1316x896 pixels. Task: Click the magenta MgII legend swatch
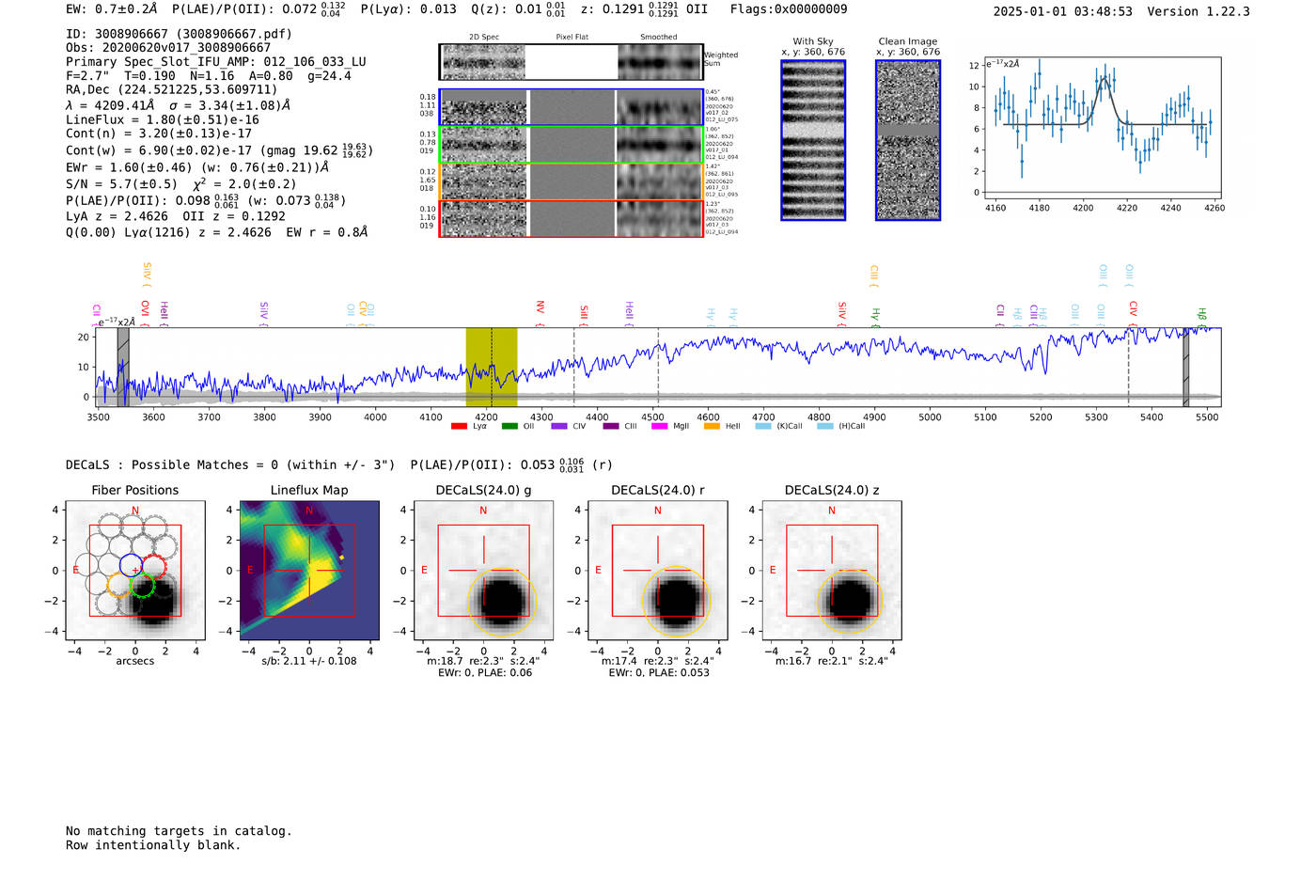coord(659,427)
